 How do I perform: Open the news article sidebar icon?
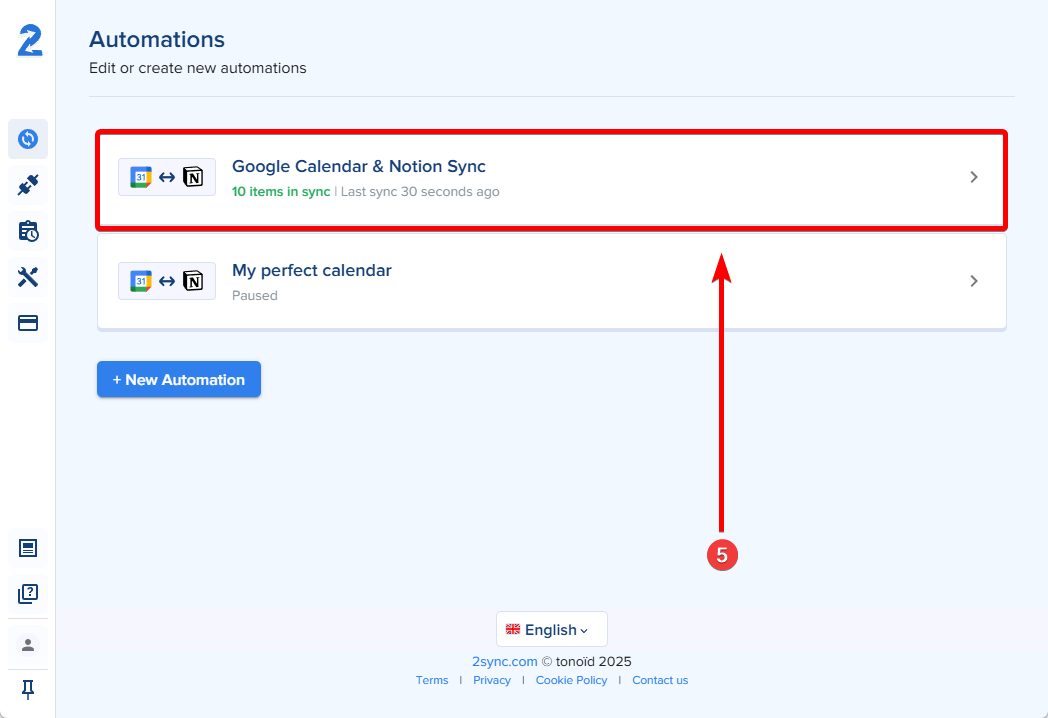point(28,548)
